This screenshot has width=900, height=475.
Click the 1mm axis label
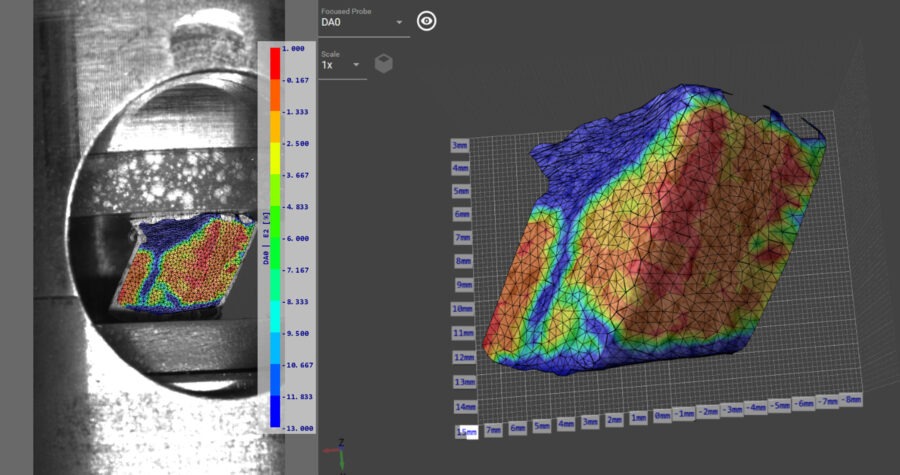tap(638, 418)
